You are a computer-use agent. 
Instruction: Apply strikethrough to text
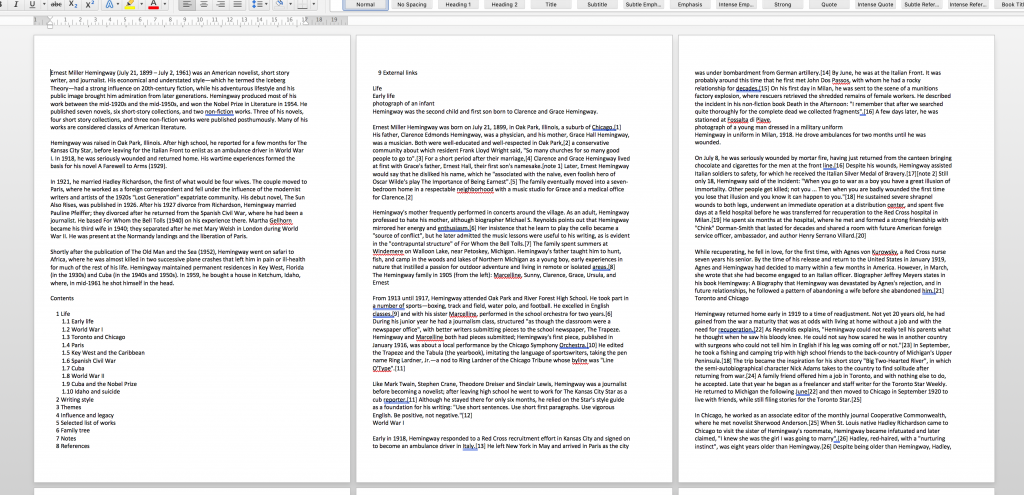point(56,4)
